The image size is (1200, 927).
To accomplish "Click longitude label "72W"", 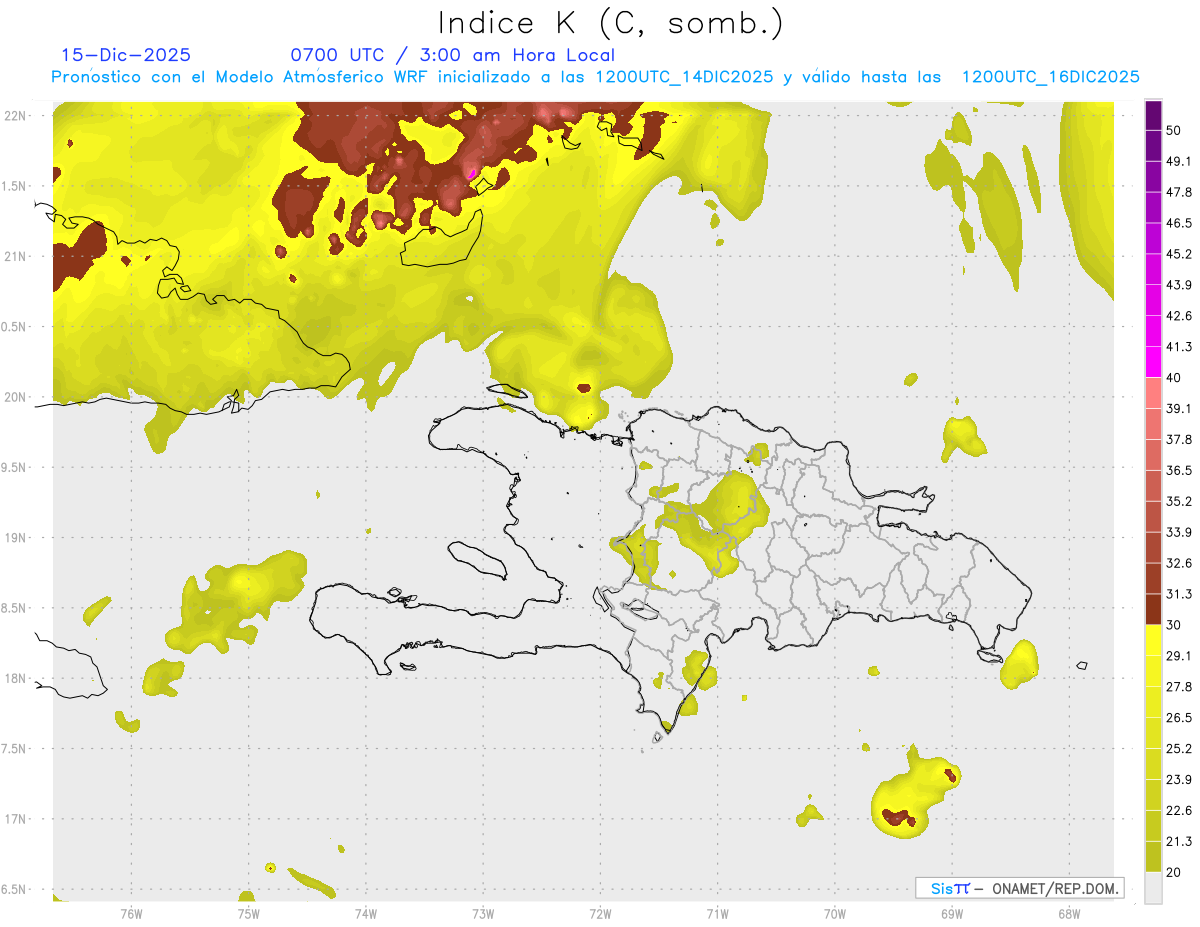I will click(x=600, y=913).
